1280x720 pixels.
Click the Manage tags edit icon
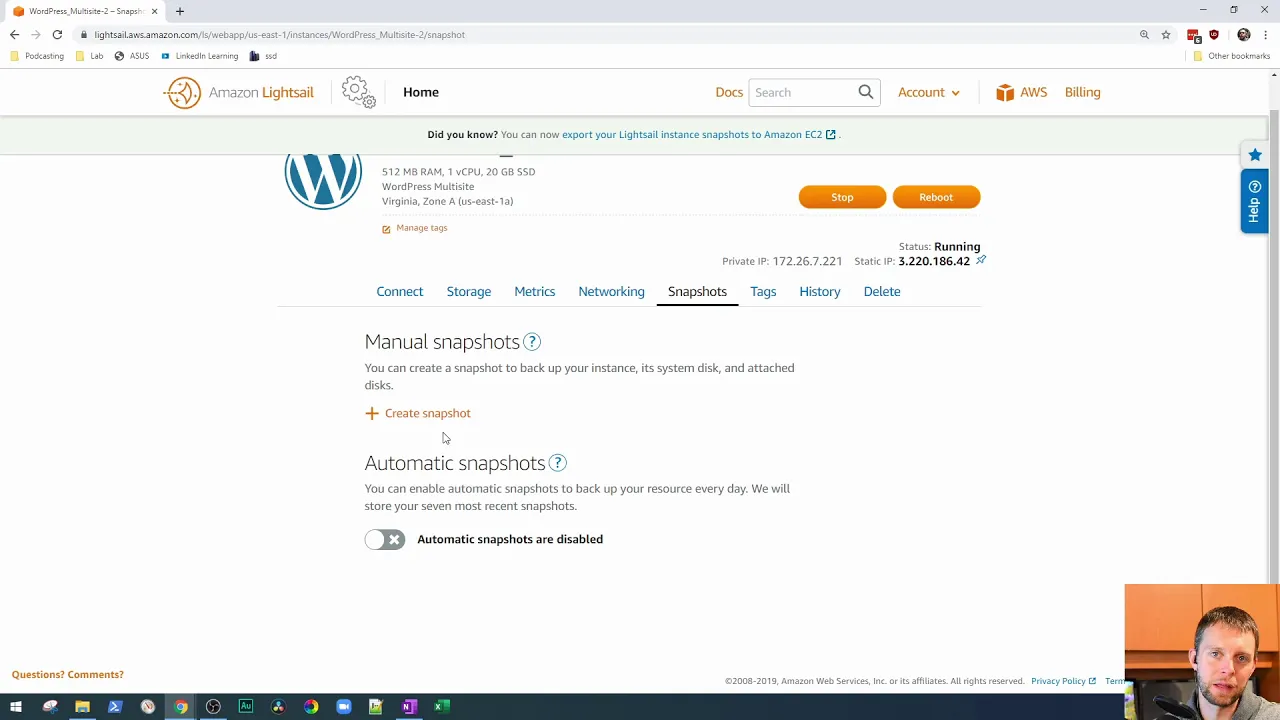[x=386, y=229]
